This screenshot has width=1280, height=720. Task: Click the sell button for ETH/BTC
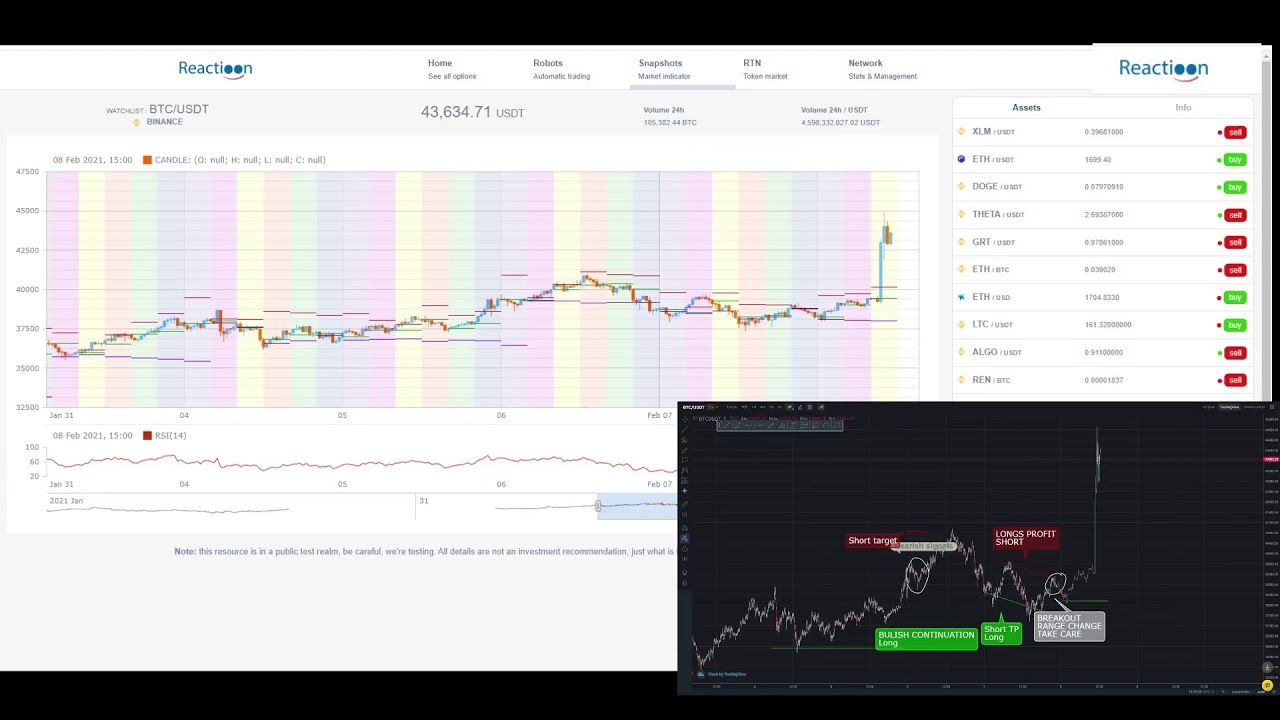(1235, 270)
